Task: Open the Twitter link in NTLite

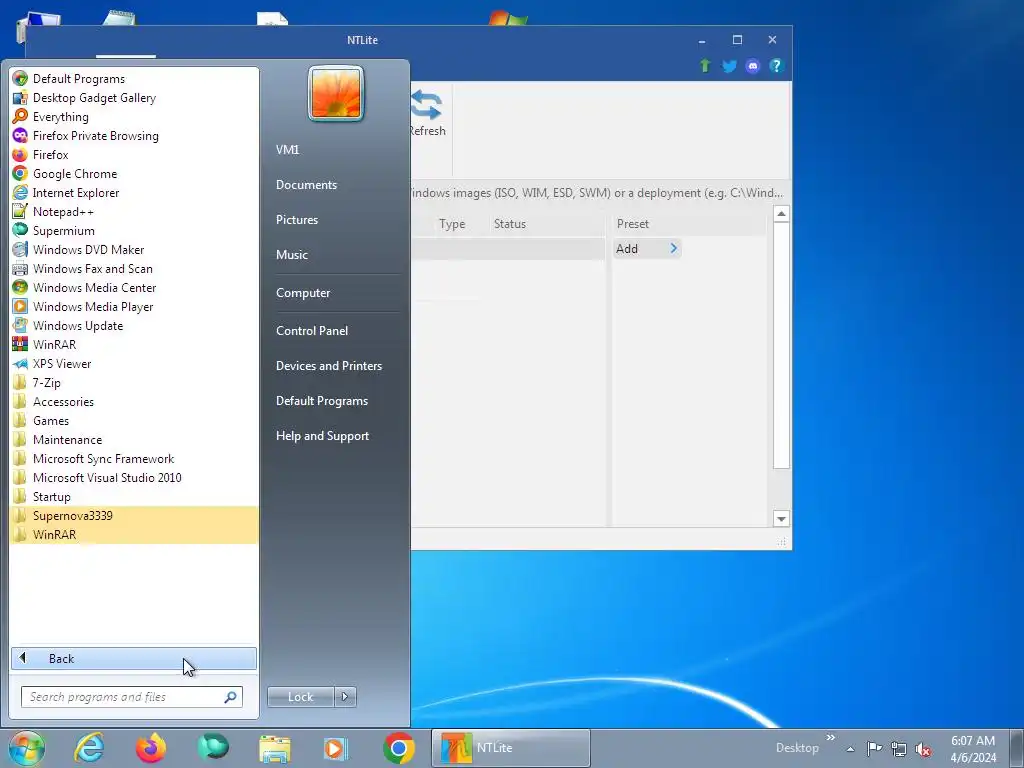Action: pos(729,66)
